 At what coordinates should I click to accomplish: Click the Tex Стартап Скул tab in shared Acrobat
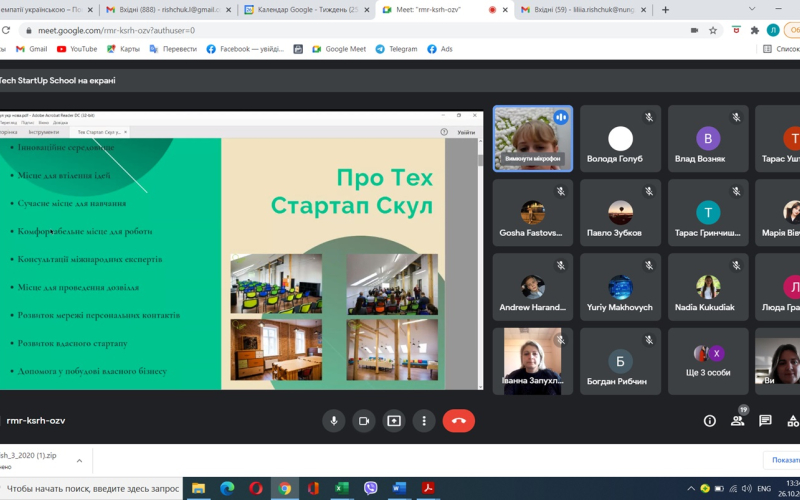tap(99, 132)
